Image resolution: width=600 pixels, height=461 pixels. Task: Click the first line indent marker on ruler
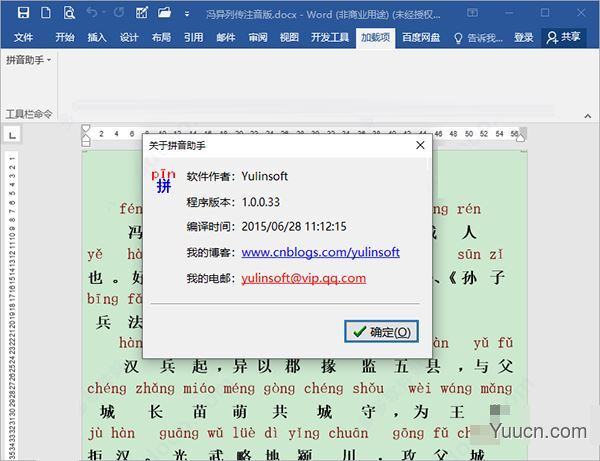pyautogui.click(x=86, y=129)
